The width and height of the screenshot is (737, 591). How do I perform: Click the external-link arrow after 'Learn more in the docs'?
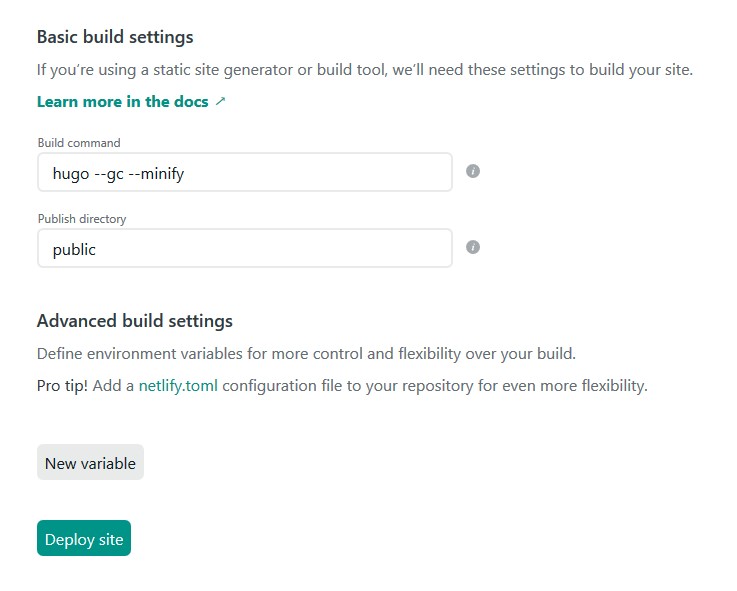(221, 102)
